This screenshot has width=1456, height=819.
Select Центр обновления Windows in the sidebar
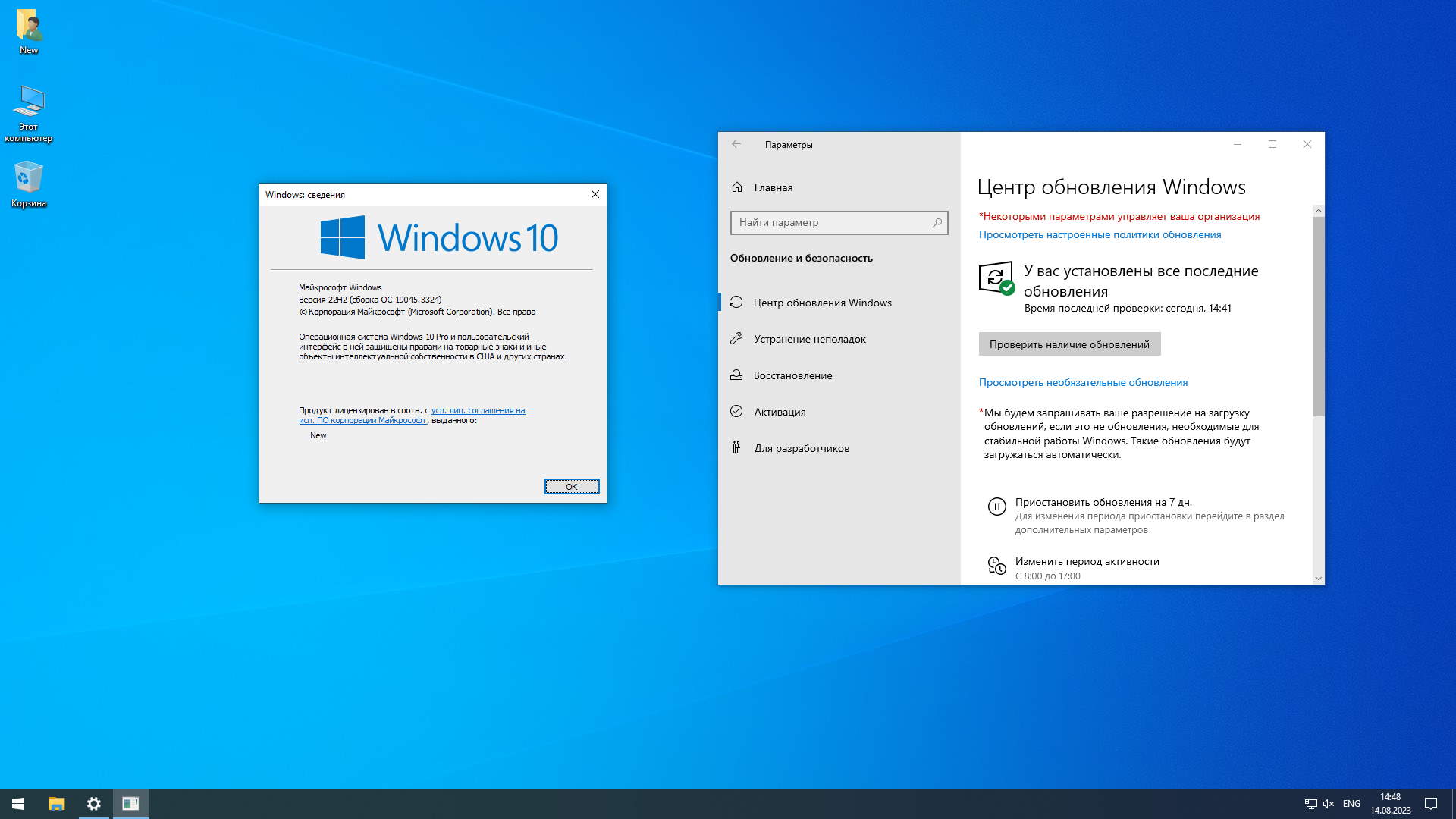click(822, 303)
